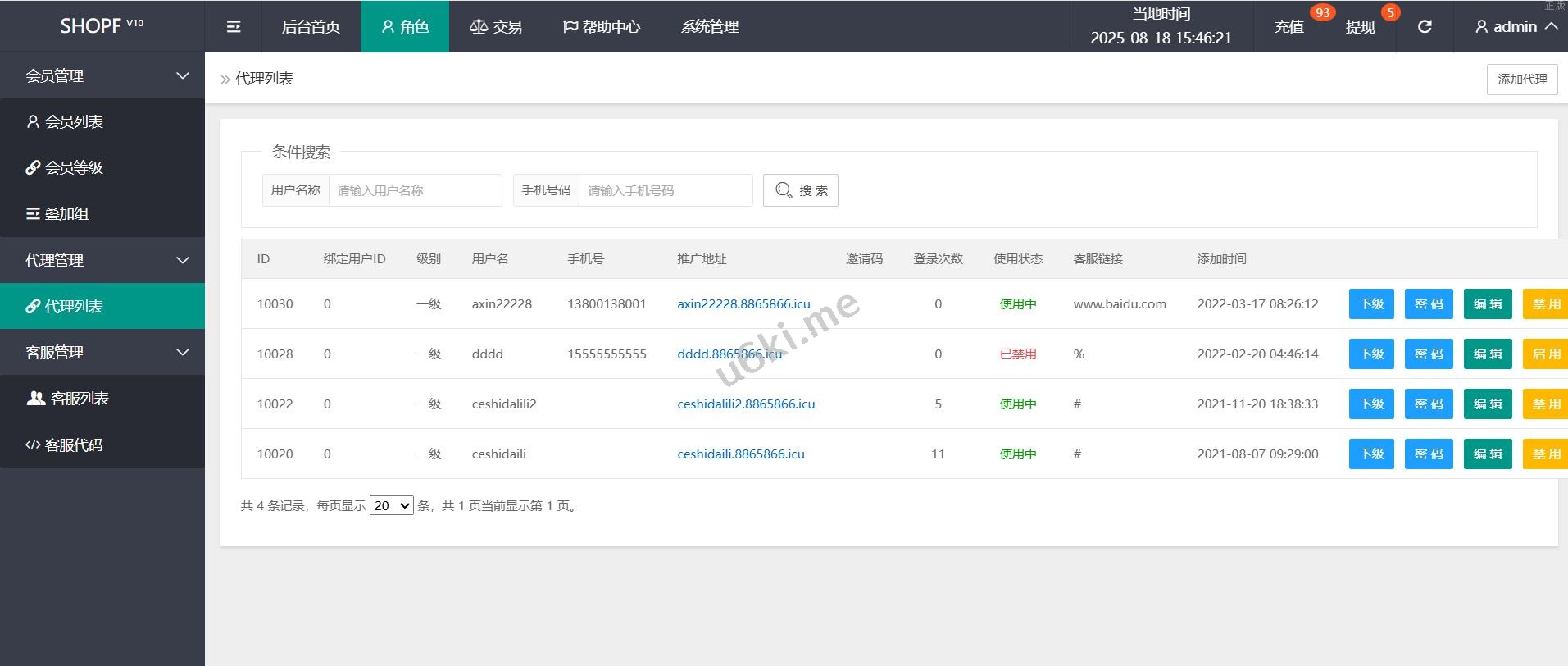1568x666 pixels.
Task: Disable agent axin22228 with yellow button
Action: tap(1545, 304)
